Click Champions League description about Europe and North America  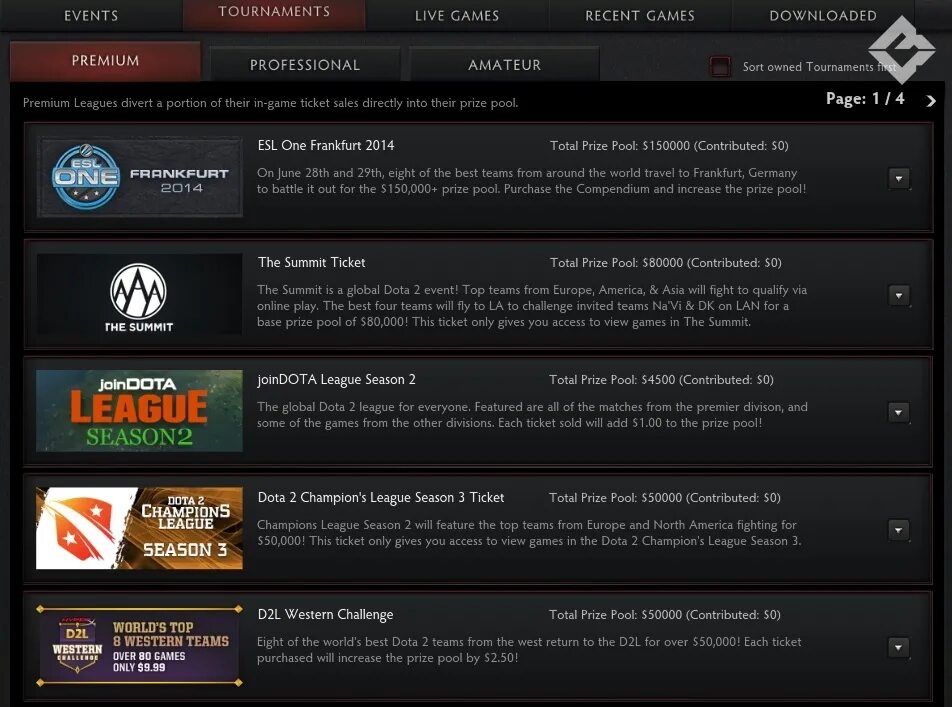click(x=529, y=533)
